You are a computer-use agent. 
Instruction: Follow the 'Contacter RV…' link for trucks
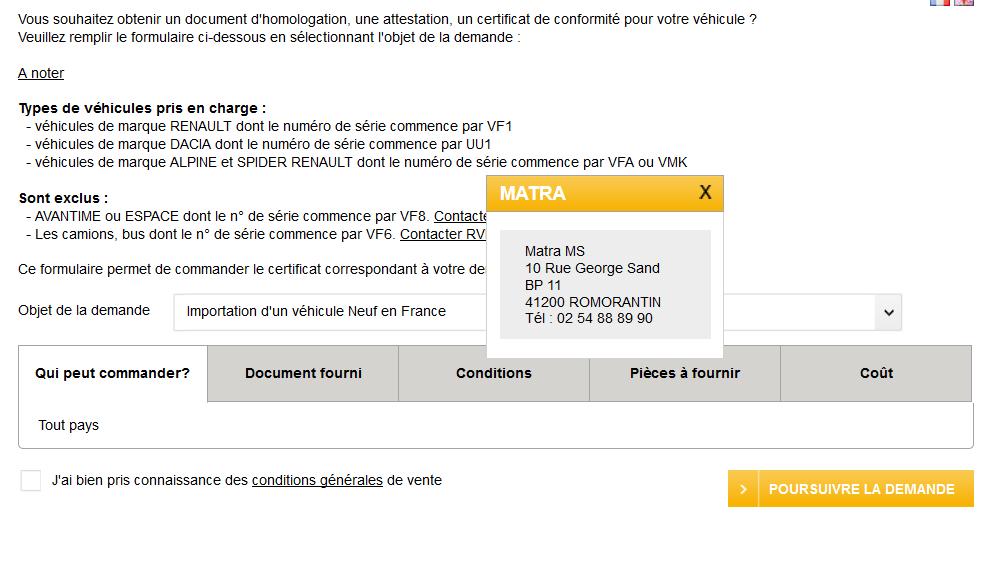click(443, 234)
